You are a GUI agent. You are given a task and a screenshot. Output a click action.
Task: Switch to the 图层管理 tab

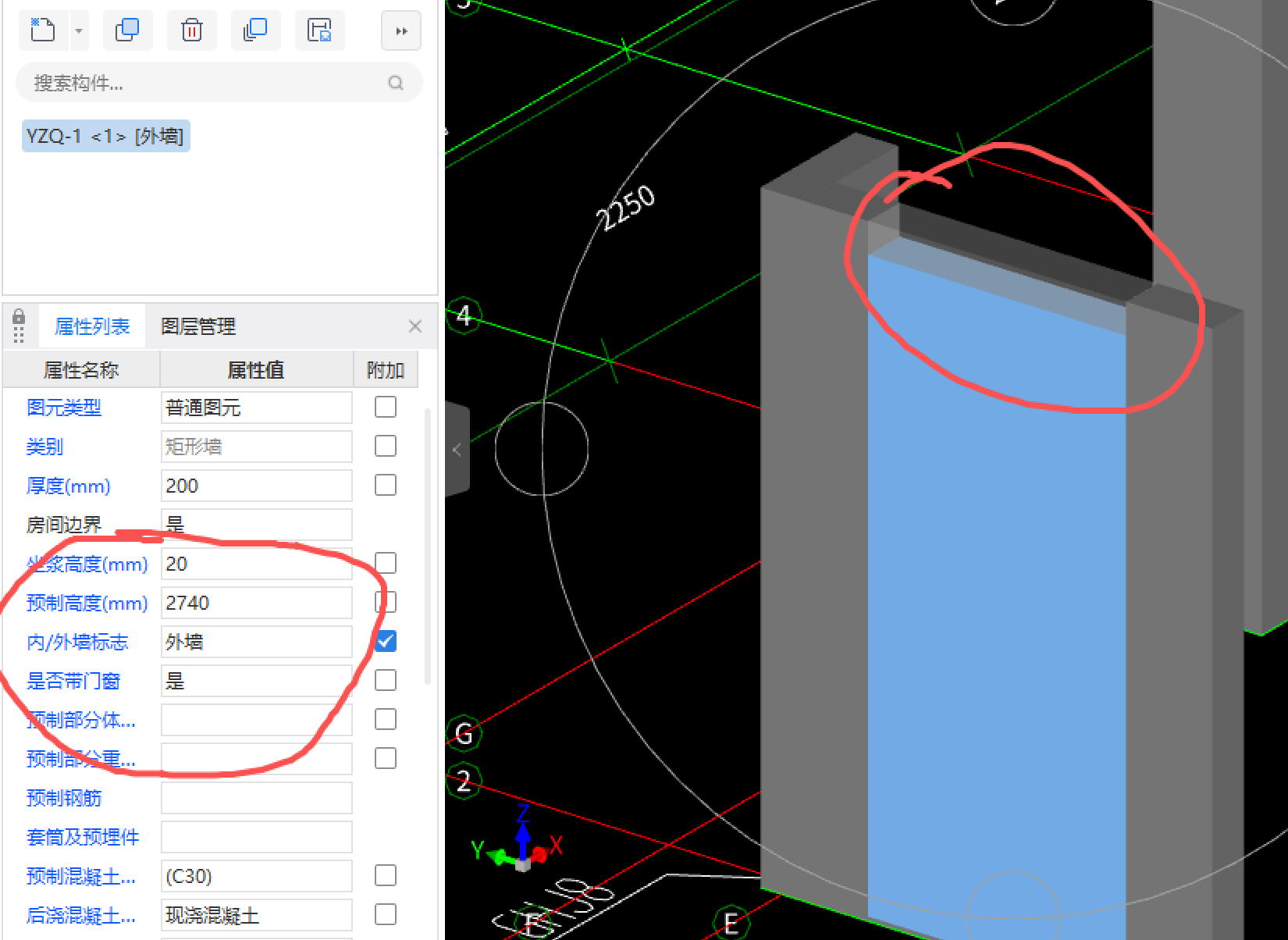(x=198, y=326)
